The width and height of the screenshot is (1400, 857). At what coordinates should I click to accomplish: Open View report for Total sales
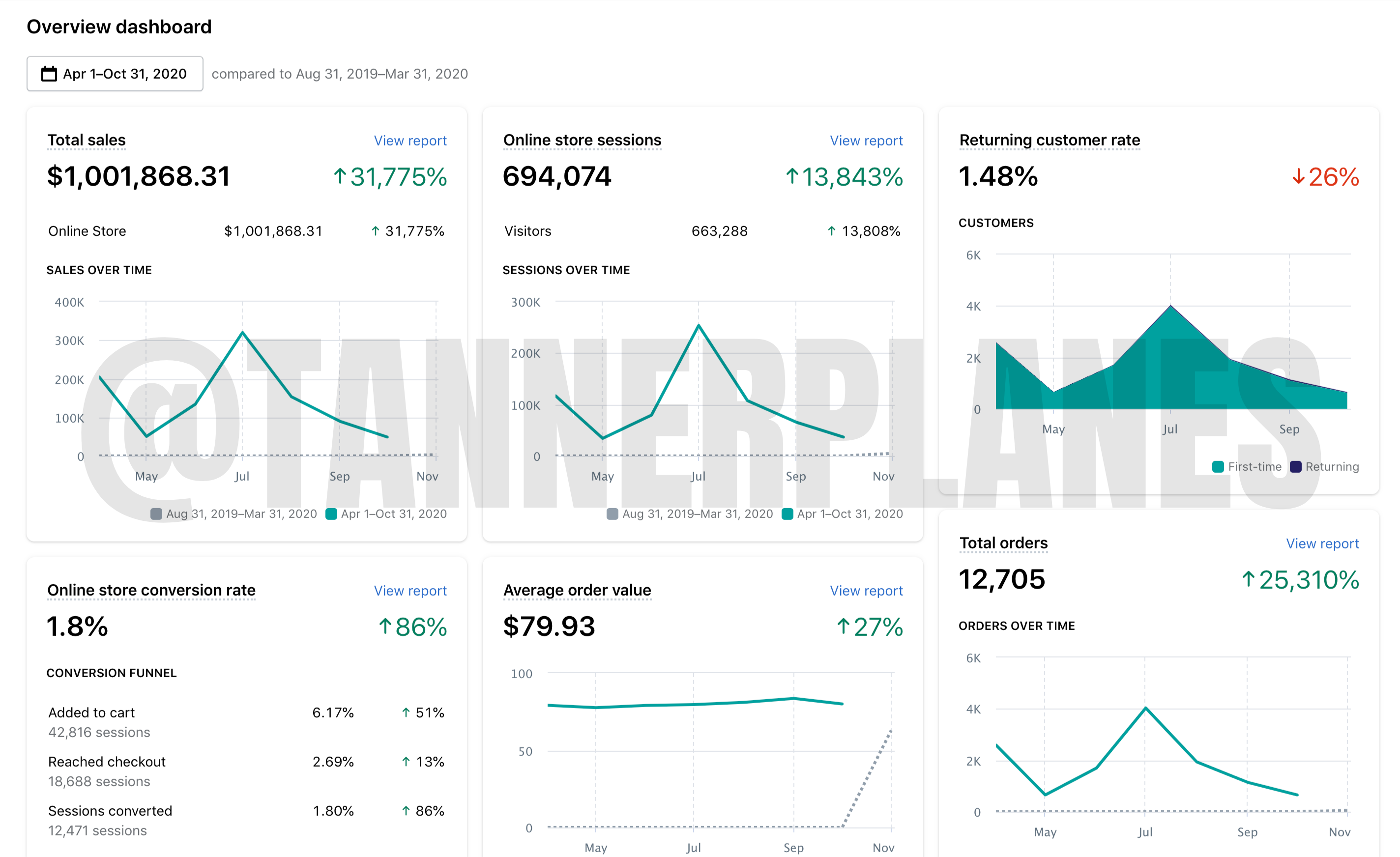click(x=410, y=140)
